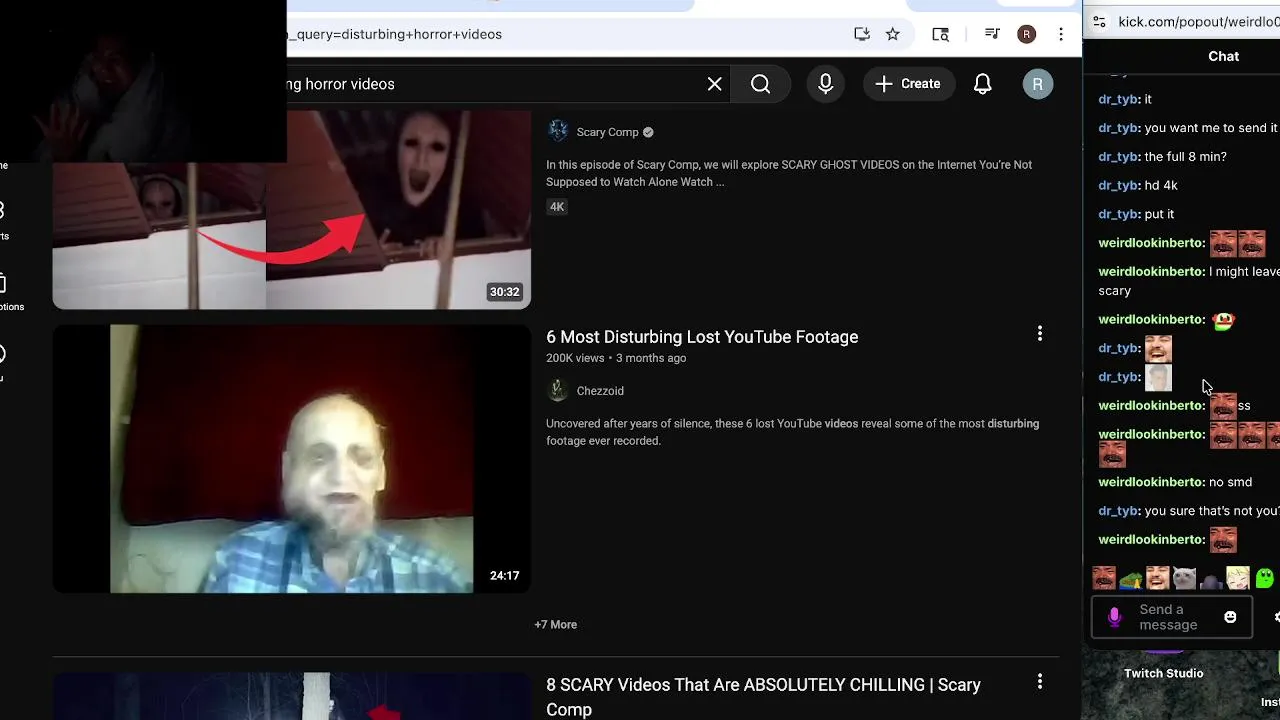Click the YouTube search magnifier button
This screenshot has width=1280, height=720.
pos(761,84)
